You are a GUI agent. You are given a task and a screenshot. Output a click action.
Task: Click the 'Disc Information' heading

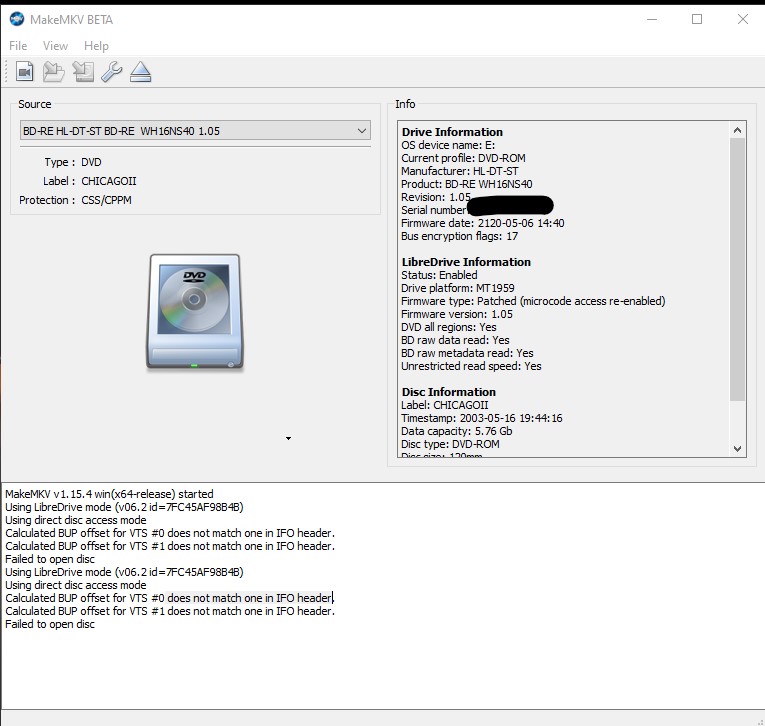448,392
